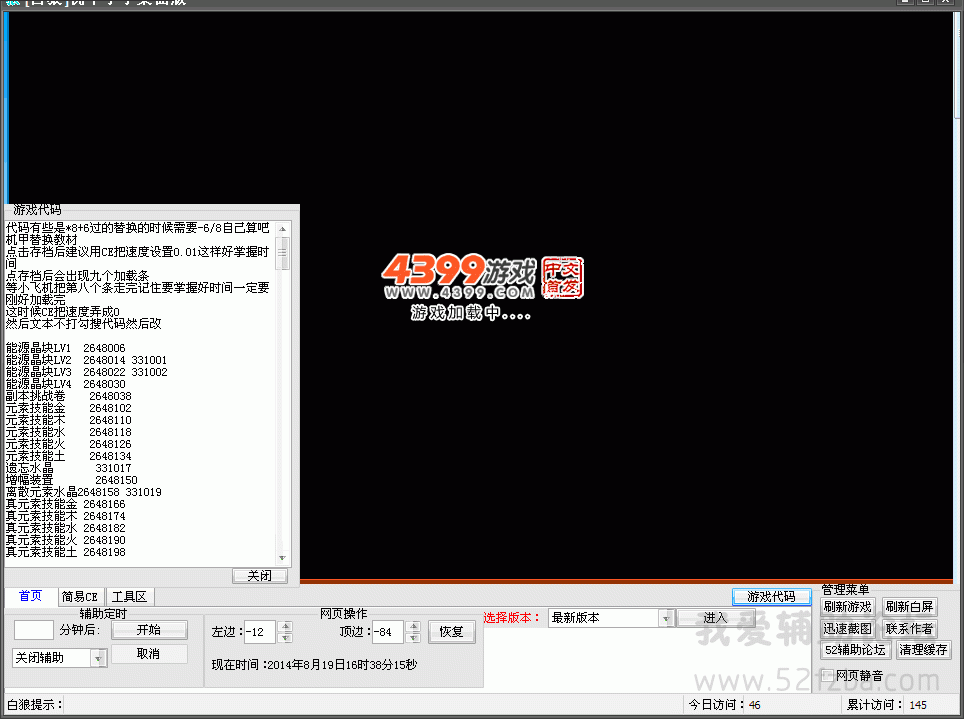The height and width of the screenshot is (719, 964).
Task: Enable the 网页静音 checkbox
Action: (x=828, y=675)
